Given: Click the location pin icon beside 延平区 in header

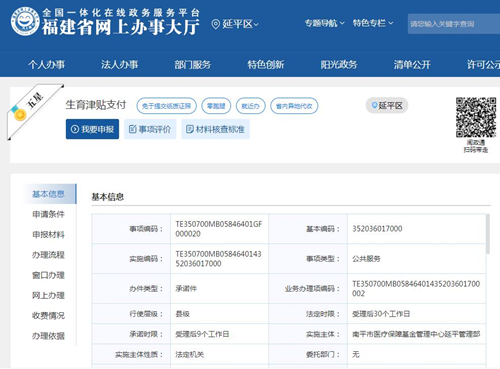Looking at the screenshot, I should tap(216, 24).
